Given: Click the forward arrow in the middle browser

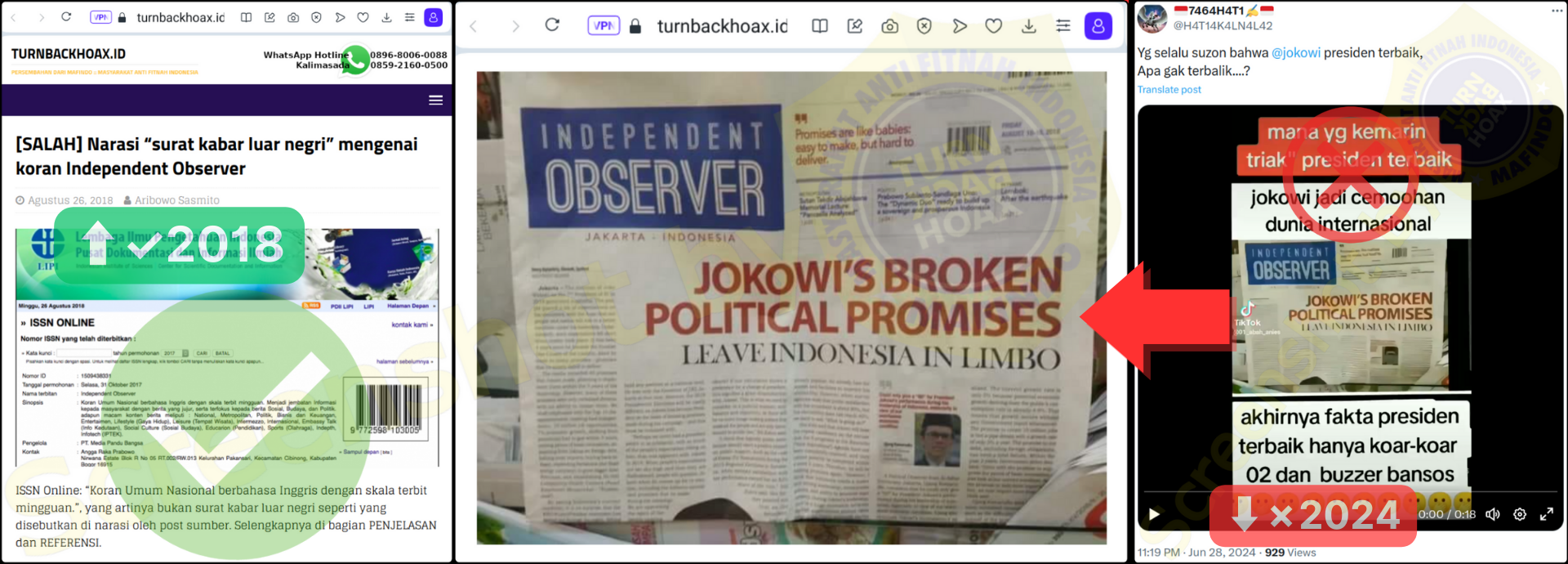Looking at the screenshot, I should tap(515, 26).
